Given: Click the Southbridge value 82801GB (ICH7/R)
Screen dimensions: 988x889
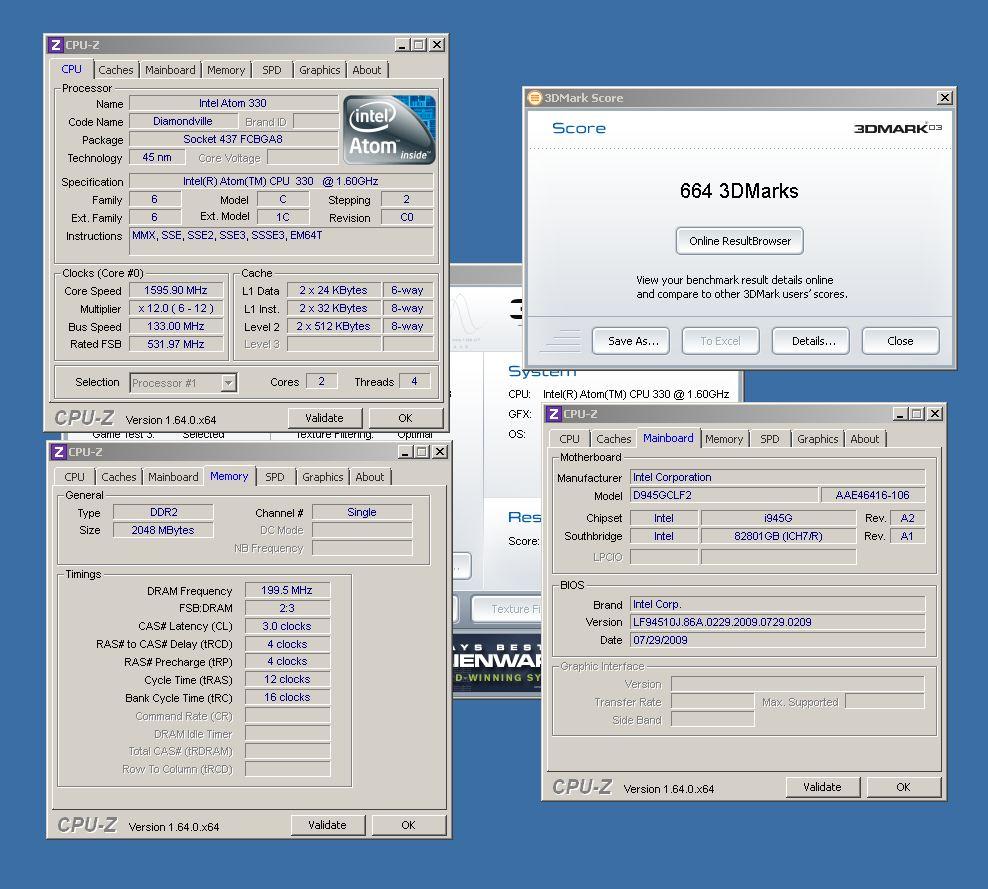Looking at the screenshot, I should click(x=778, y=536).
